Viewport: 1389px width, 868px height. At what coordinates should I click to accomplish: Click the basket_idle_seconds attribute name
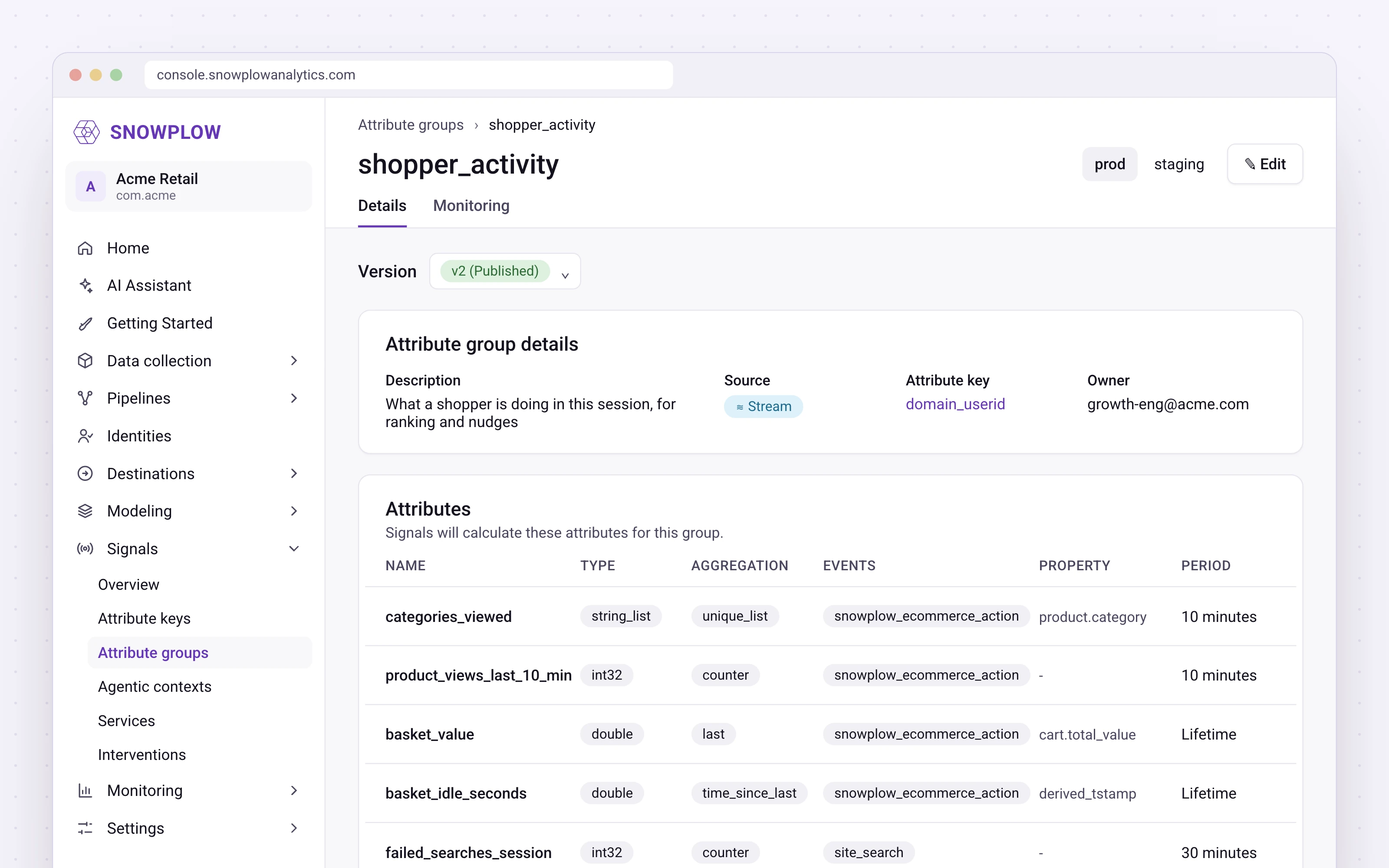click(x=456, y=793)
